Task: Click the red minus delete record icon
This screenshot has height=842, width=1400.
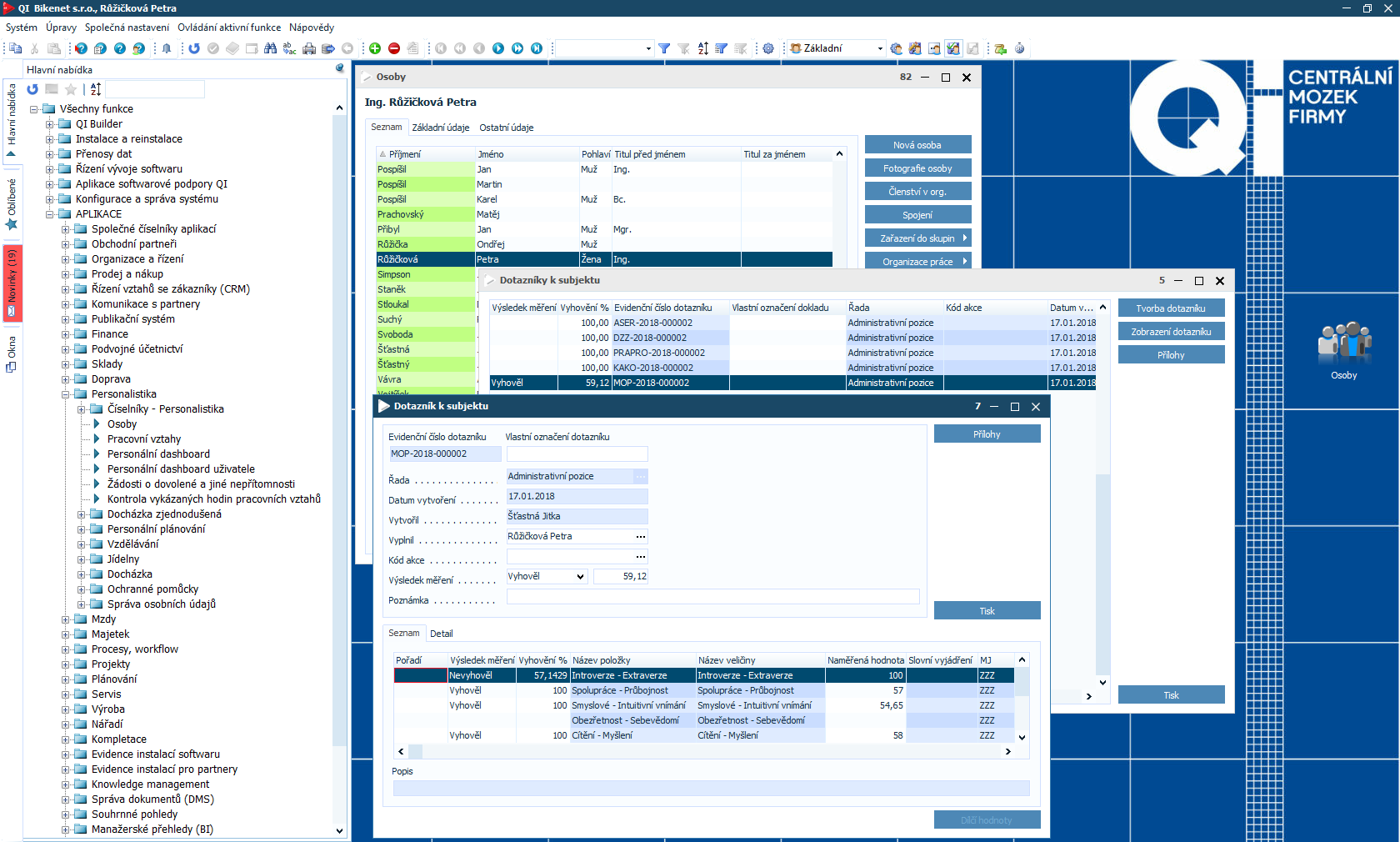Action: (x=394, y=48)
